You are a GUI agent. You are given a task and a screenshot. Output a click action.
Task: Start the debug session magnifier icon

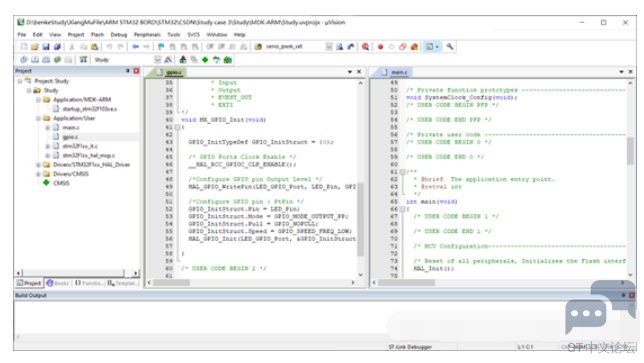click(365, 47)
